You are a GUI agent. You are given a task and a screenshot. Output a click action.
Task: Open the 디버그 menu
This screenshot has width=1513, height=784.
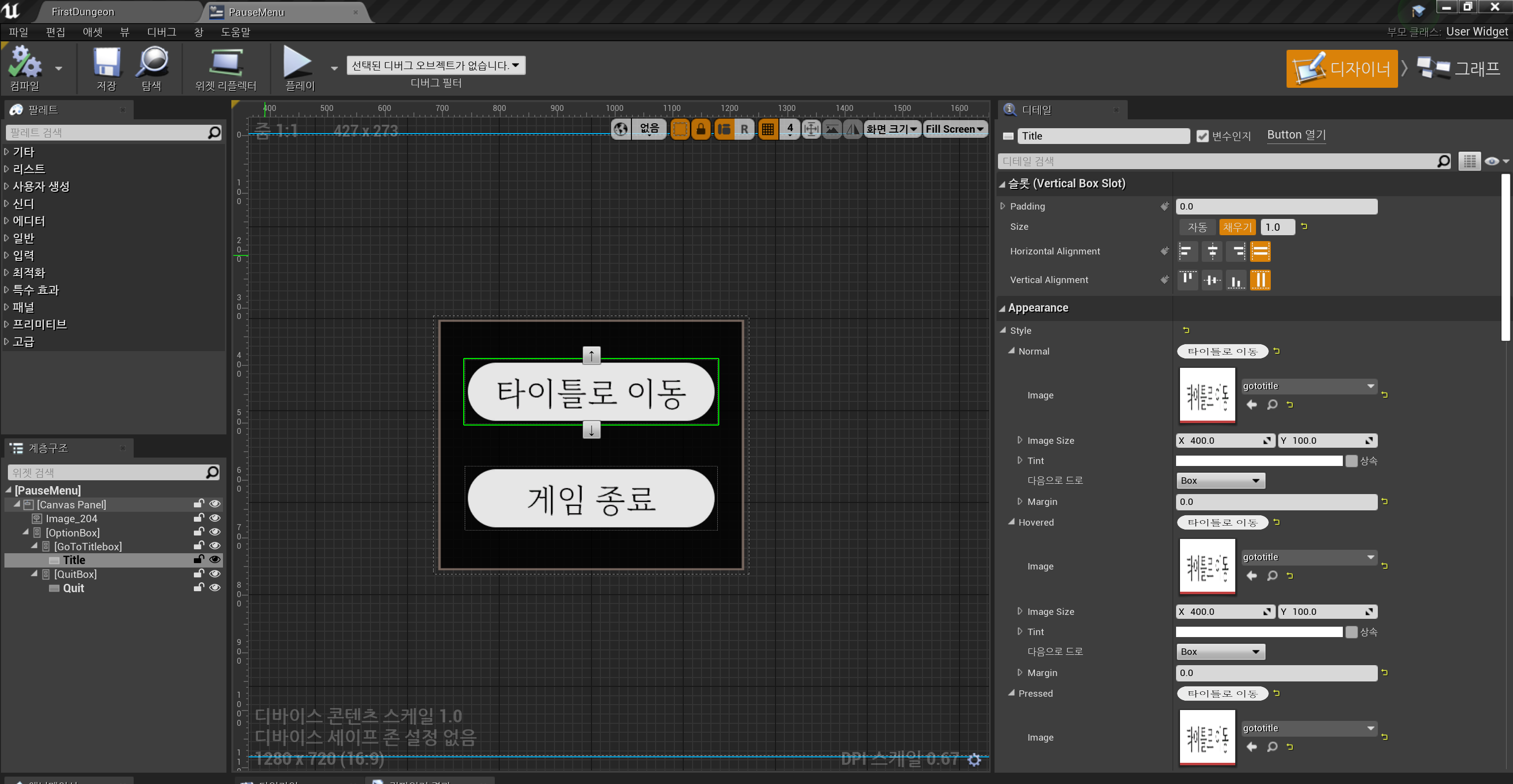[x=160, y=33]
